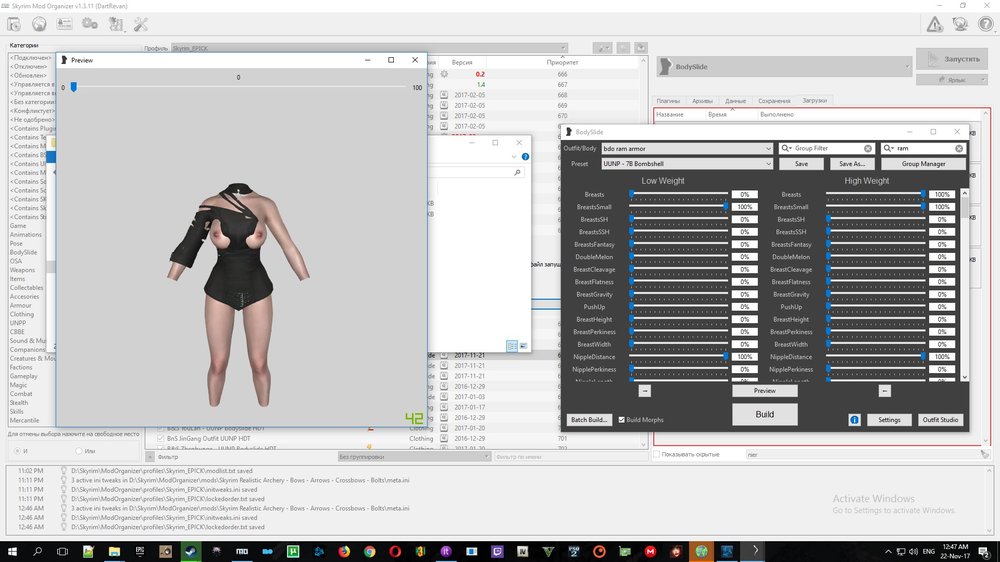Toggle the Build Morphs checkbox
This screenshot has width=1000, height=562.
point(621,420)
